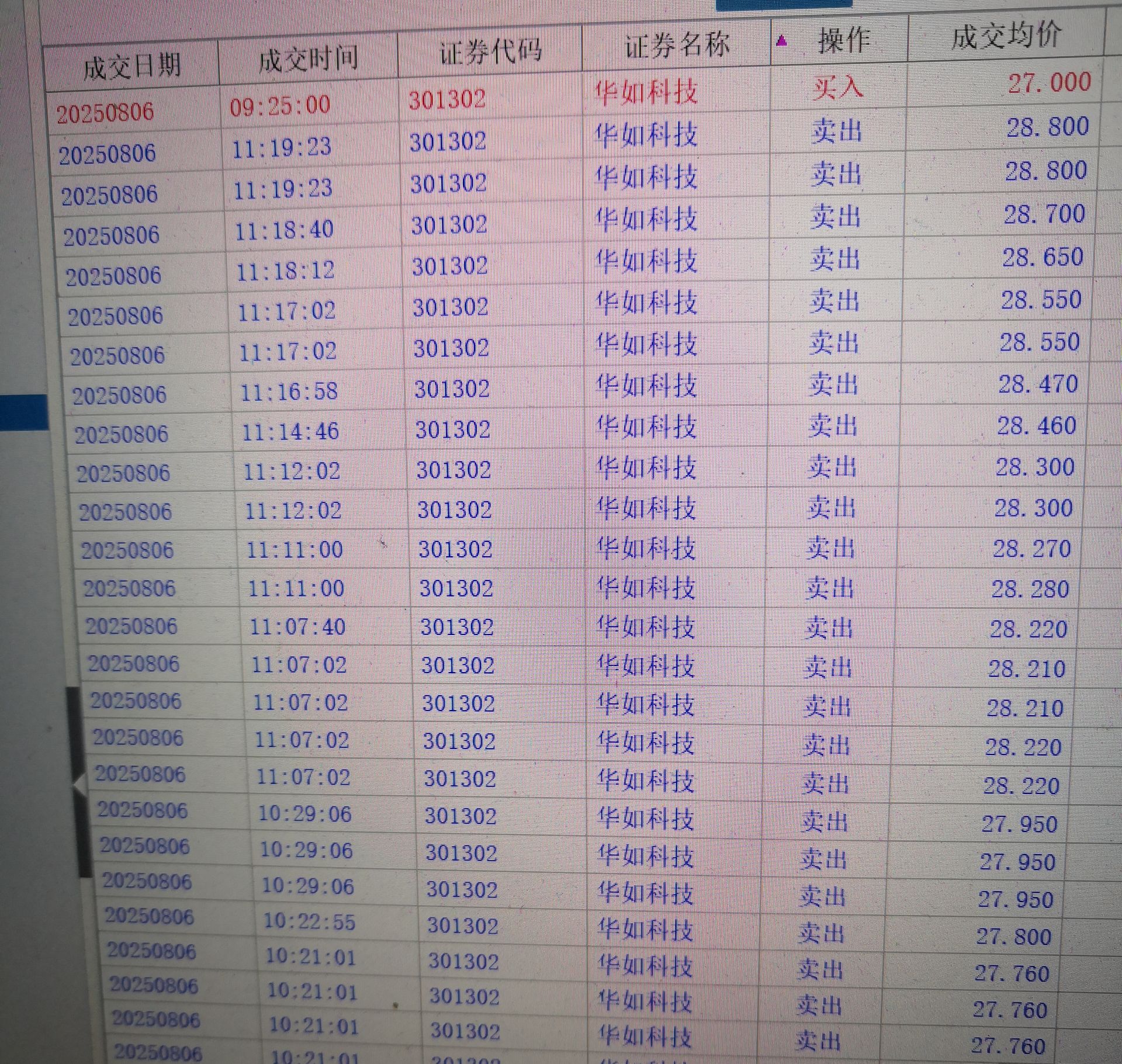Screen dimensions: 1122x1064
Task: Click code 301302 in the 10:22:55 row
Action: pyautogui.click(x=462, y=926)
